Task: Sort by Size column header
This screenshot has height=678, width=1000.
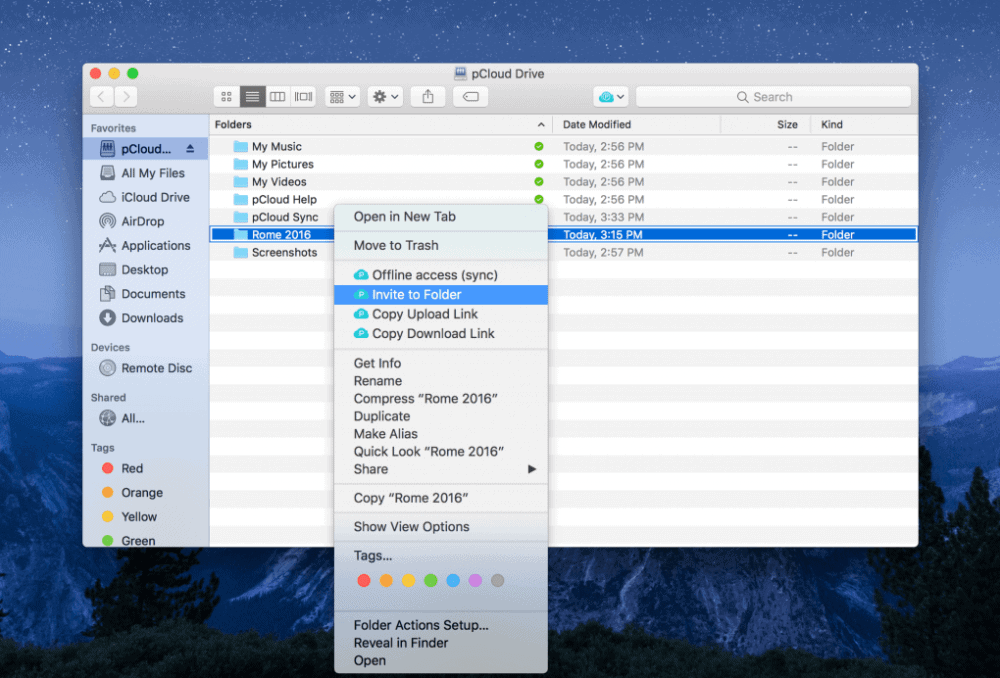Action: 765,124
